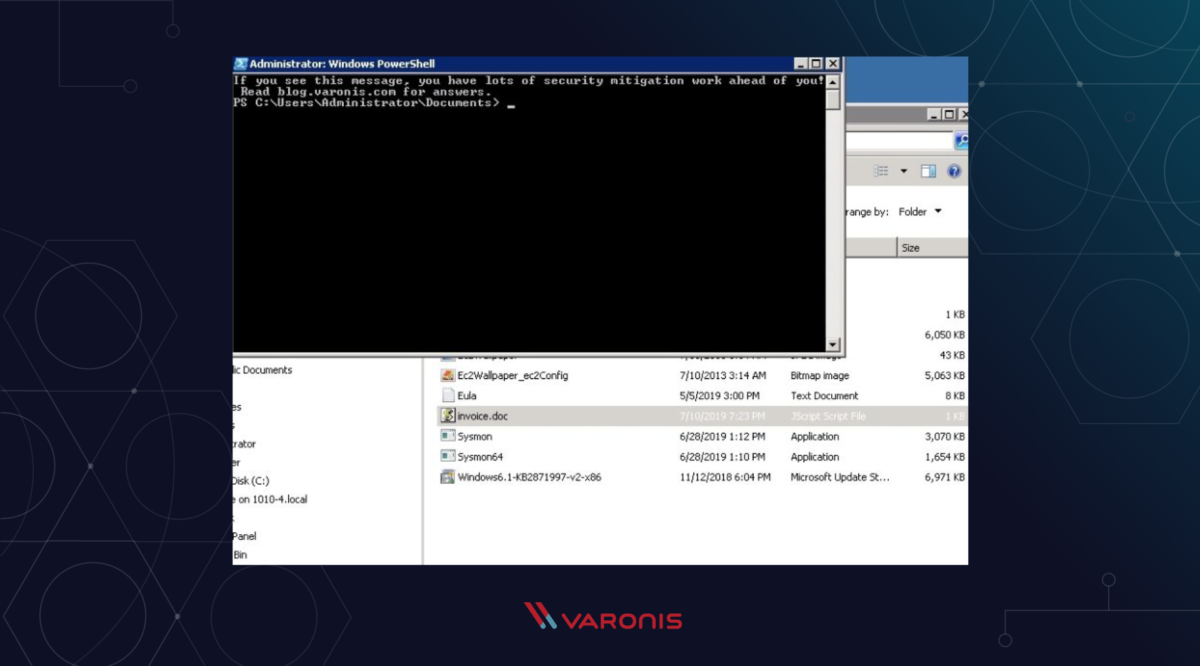Click the Sysmon application icon
Viewport: 1200px width, 666px height.
tap(449, 436)
